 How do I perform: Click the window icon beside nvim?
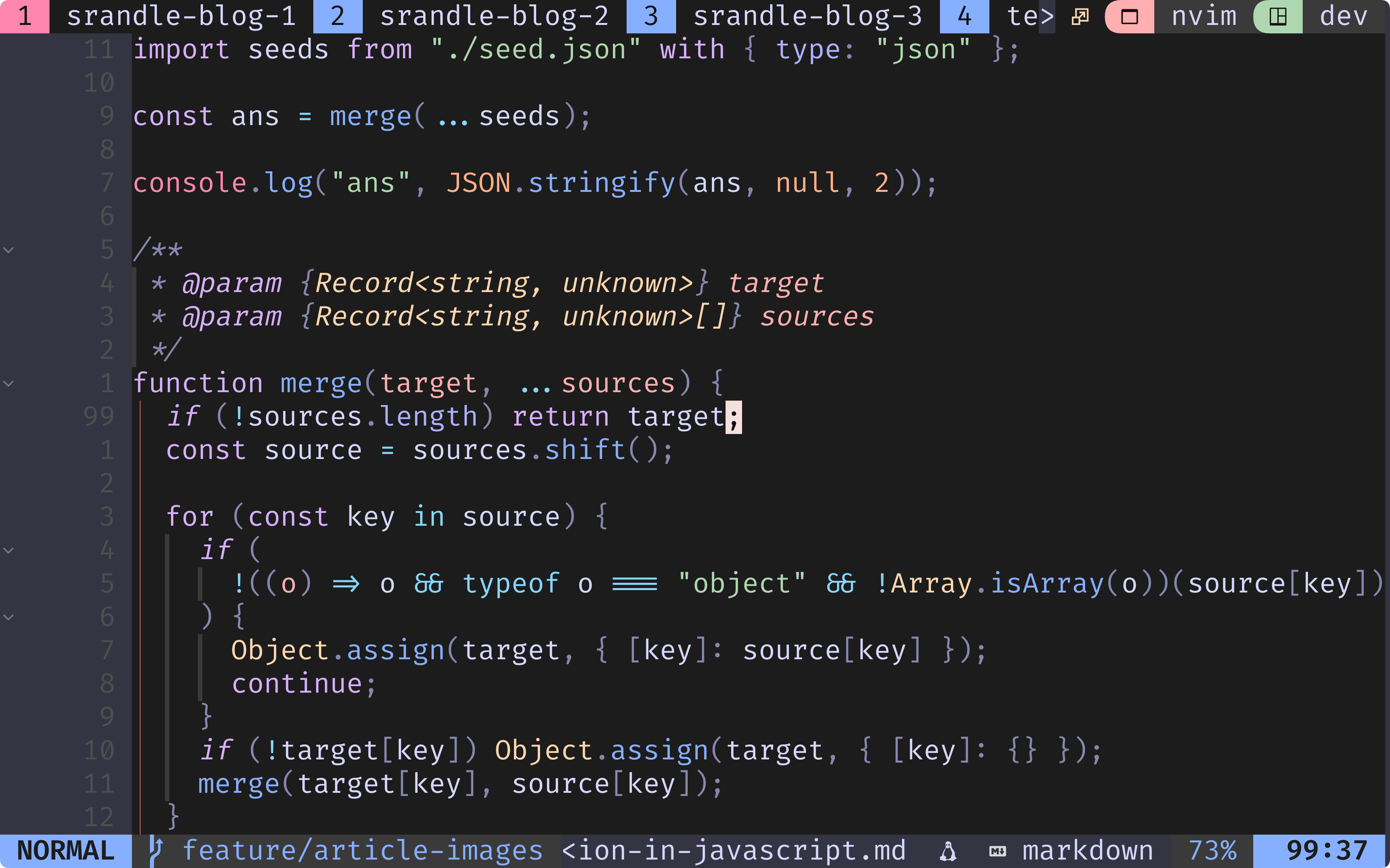coord(1129,16)
